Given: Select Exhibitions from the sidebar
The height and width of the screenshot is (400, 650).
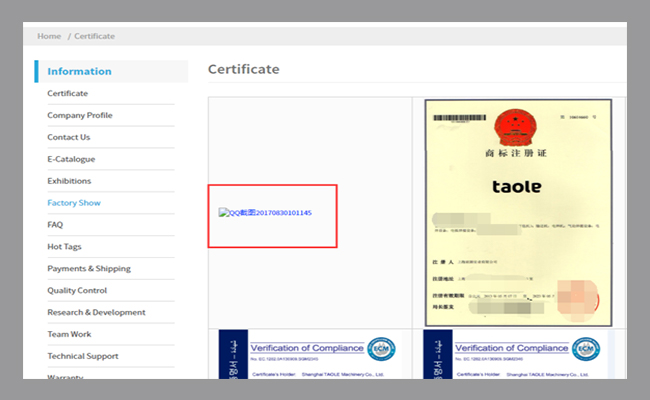Looking at the screenshot, I should coord(69,181).
